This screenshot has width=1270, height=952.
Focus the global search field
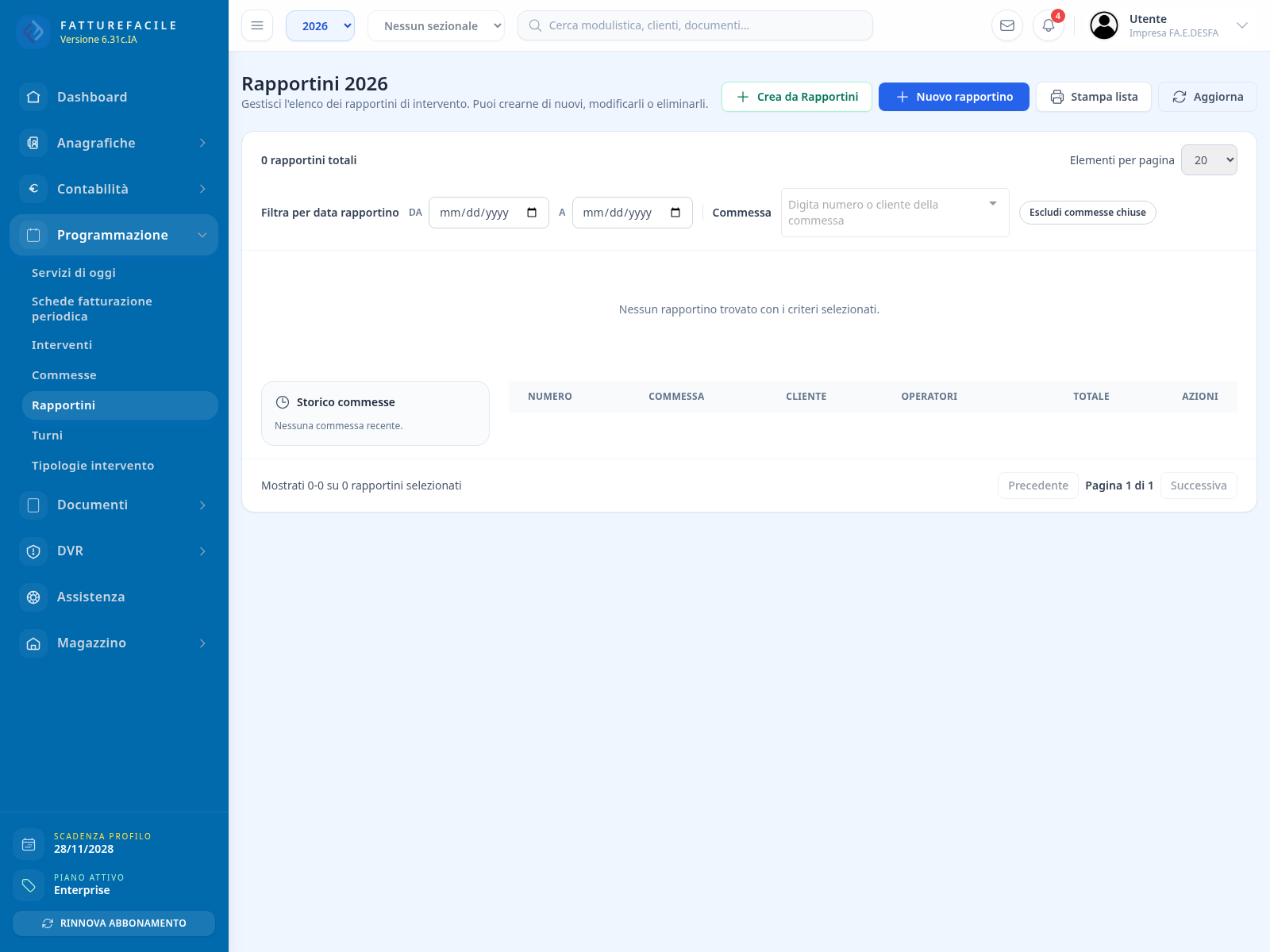[695, 25]
